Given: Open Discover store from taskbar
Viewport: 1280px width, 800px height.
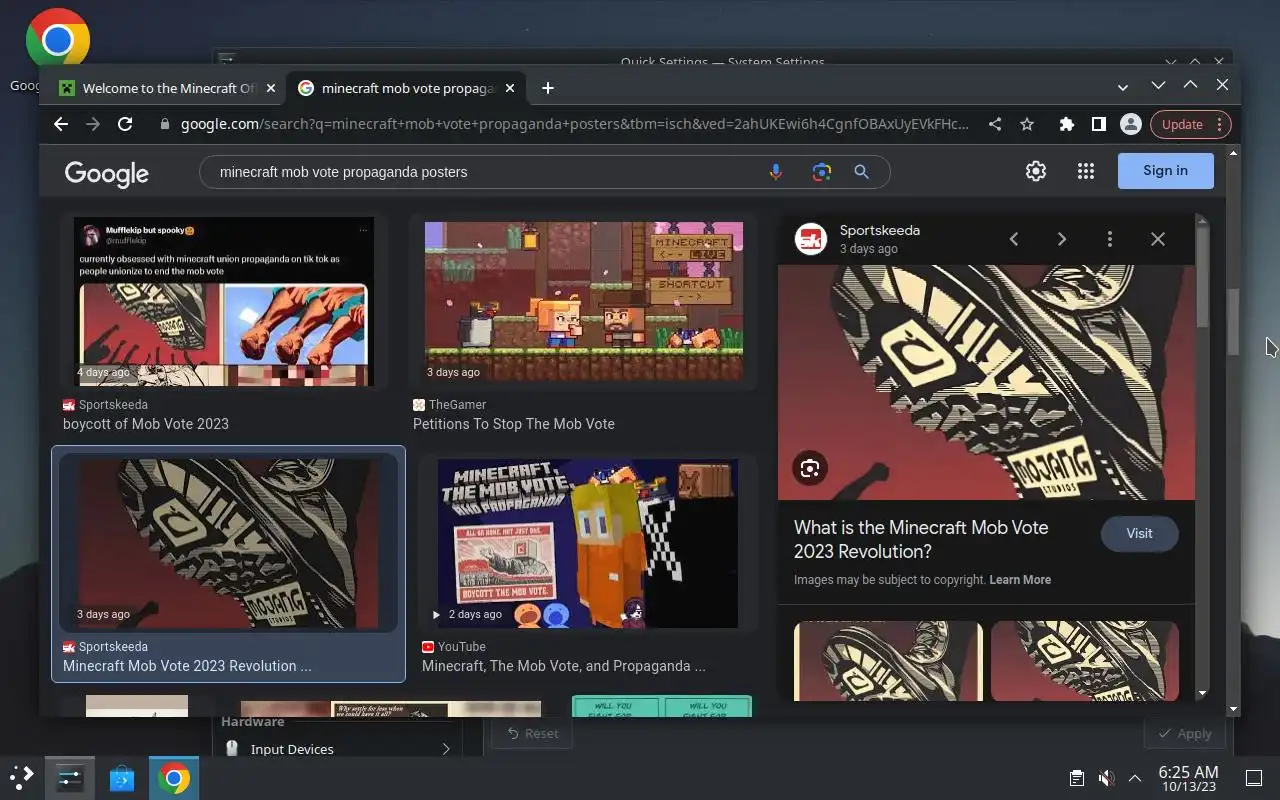Looking at the screenshot, I should click(x=122, y=778).
